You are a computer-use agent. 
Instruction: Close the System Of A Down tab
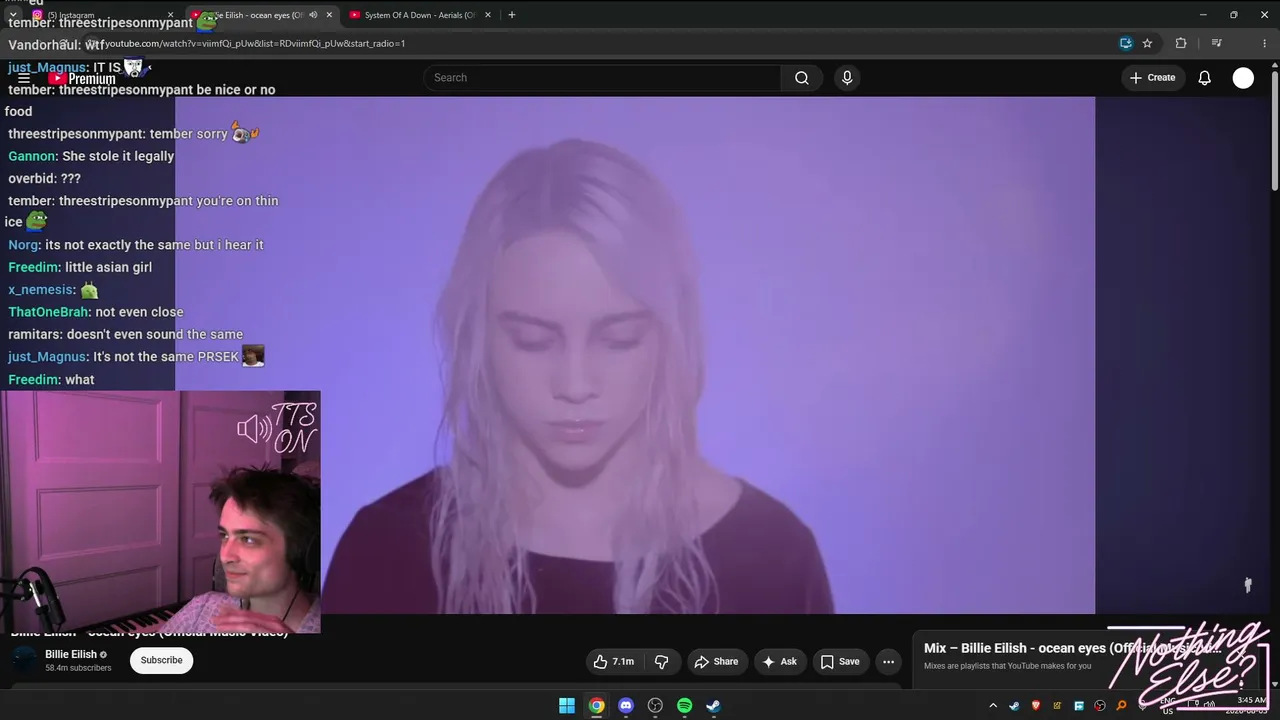click(488, 15)
